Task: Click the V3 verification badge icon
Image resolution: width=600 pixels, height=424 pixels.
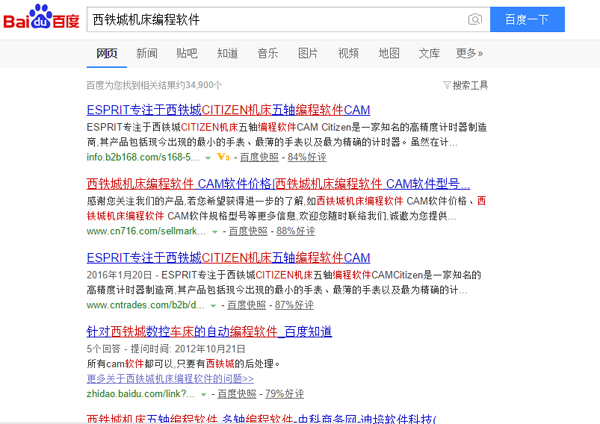Action: (223, 157)
